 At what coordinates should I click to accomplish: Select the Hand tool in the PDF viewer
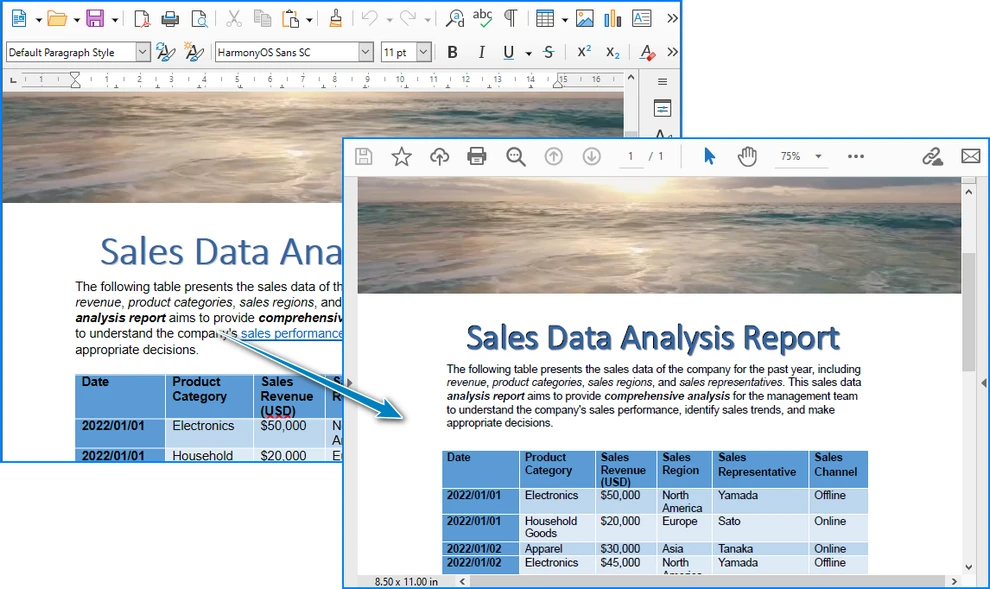pos(747,156)
